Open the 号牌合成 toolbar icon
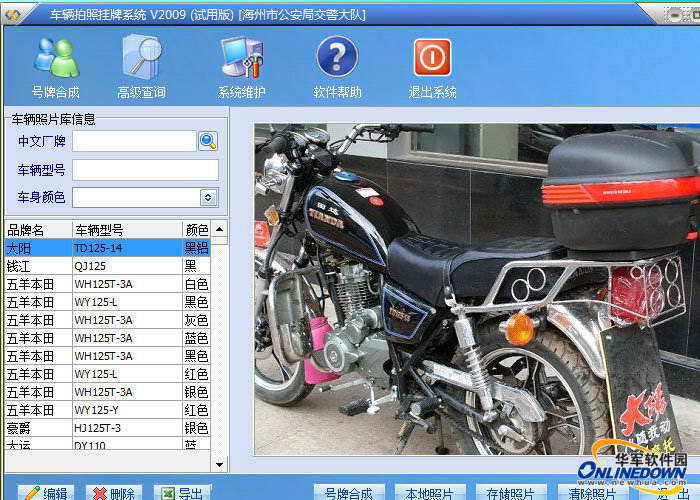Image resolution: width=700 pixels, height=500 pixels. tap(56, 67)
